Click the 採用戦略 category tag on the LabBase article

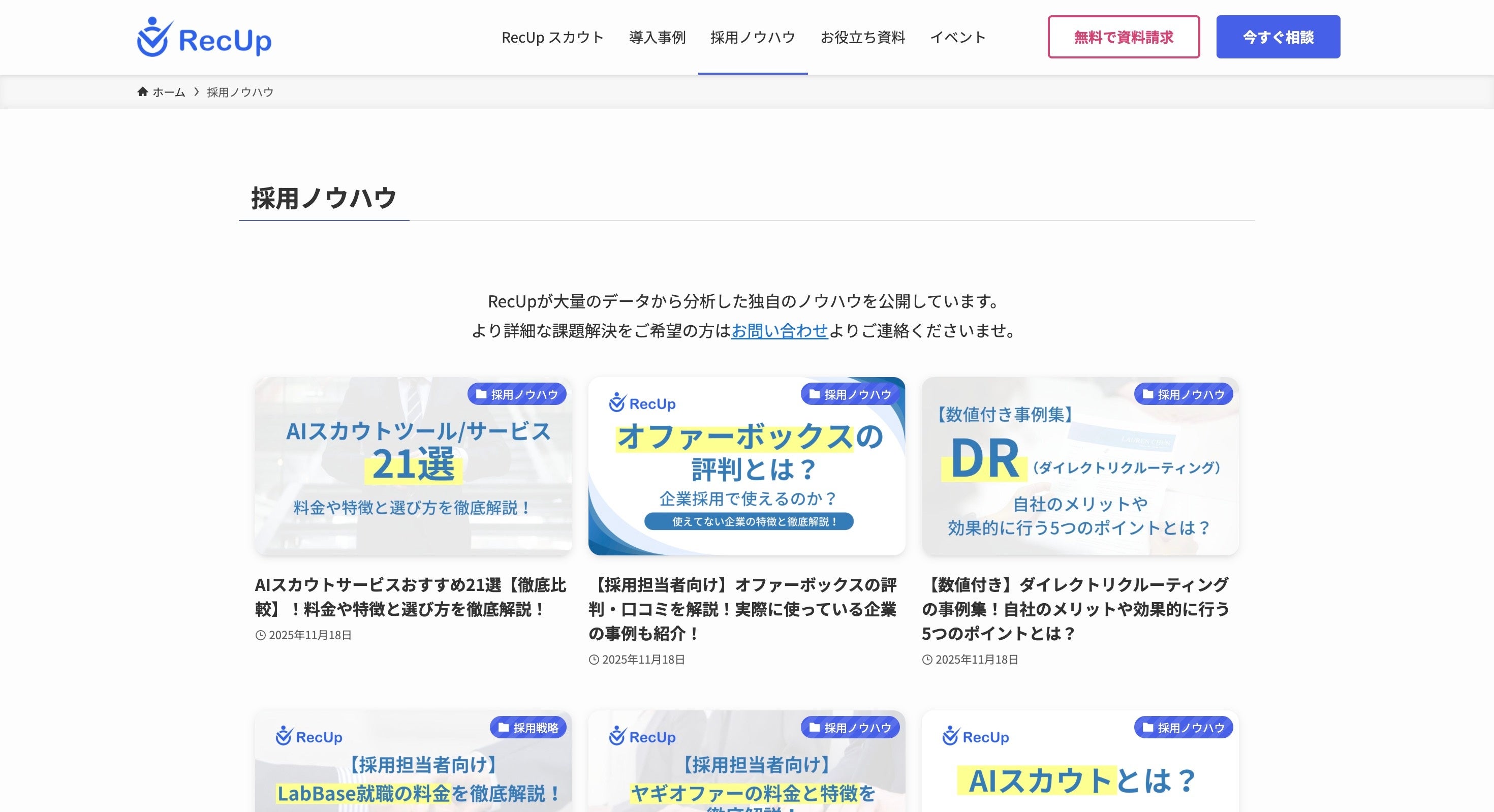tap(528, 727)
